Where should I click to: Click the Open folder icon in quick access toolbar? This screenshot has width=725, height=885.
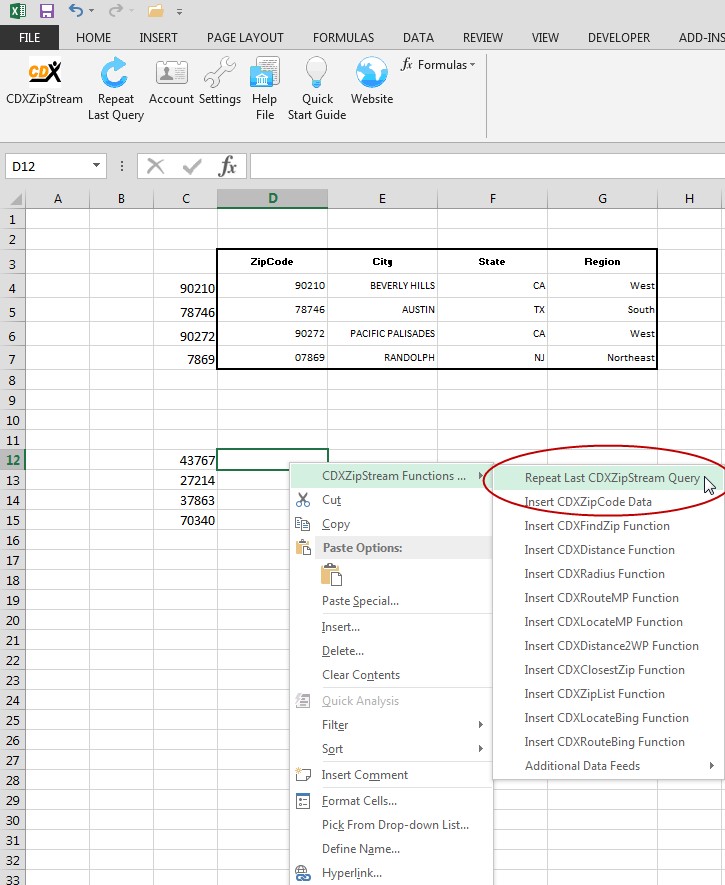point(155,11)
